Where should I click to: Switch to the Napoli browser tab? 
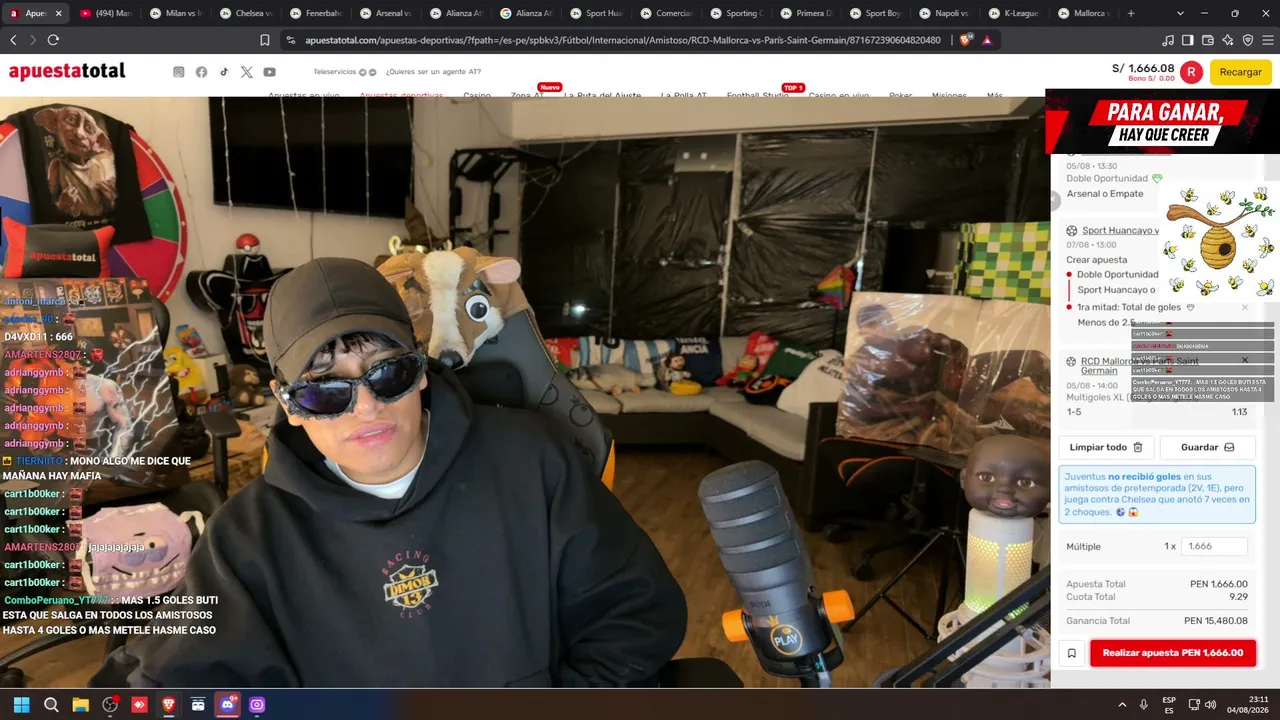click(x=946, y=13)
